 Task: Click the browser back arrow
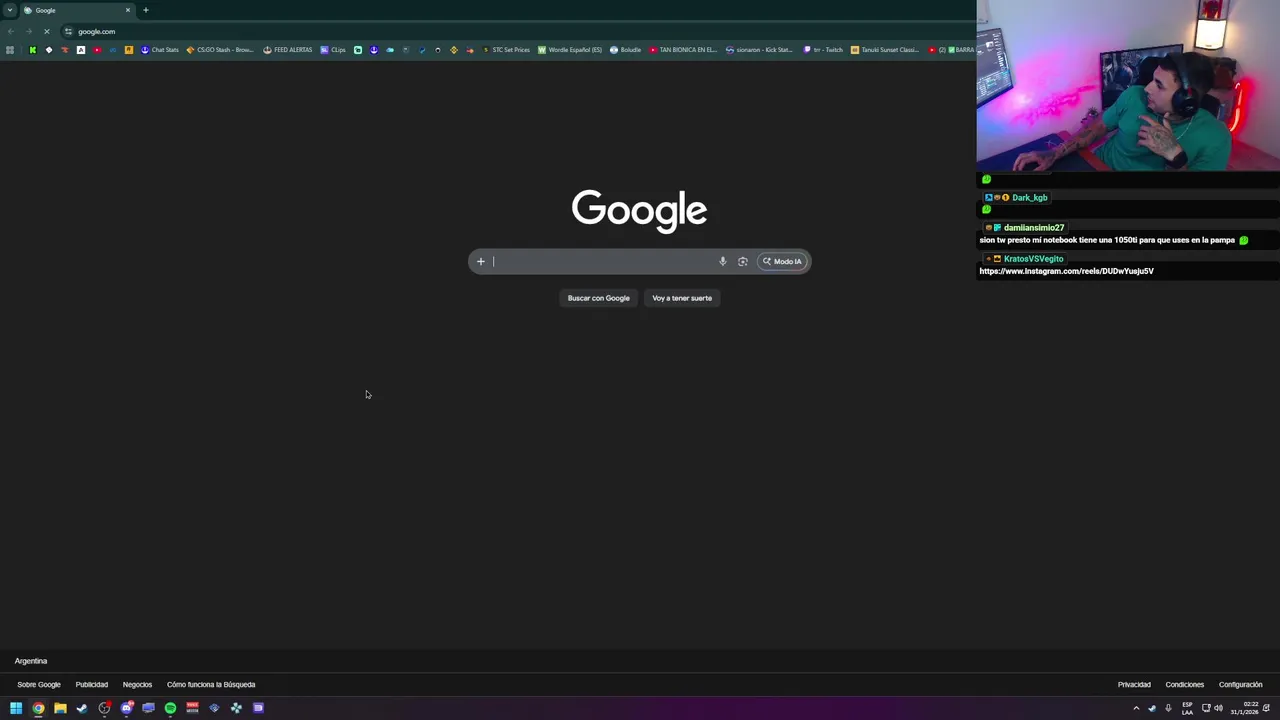10,31
